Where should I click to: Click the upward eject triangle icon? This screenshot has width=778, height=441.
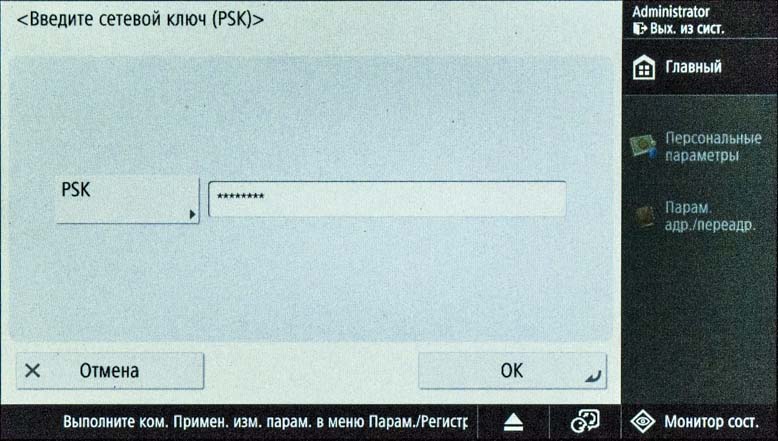click(x=514, y=423)
